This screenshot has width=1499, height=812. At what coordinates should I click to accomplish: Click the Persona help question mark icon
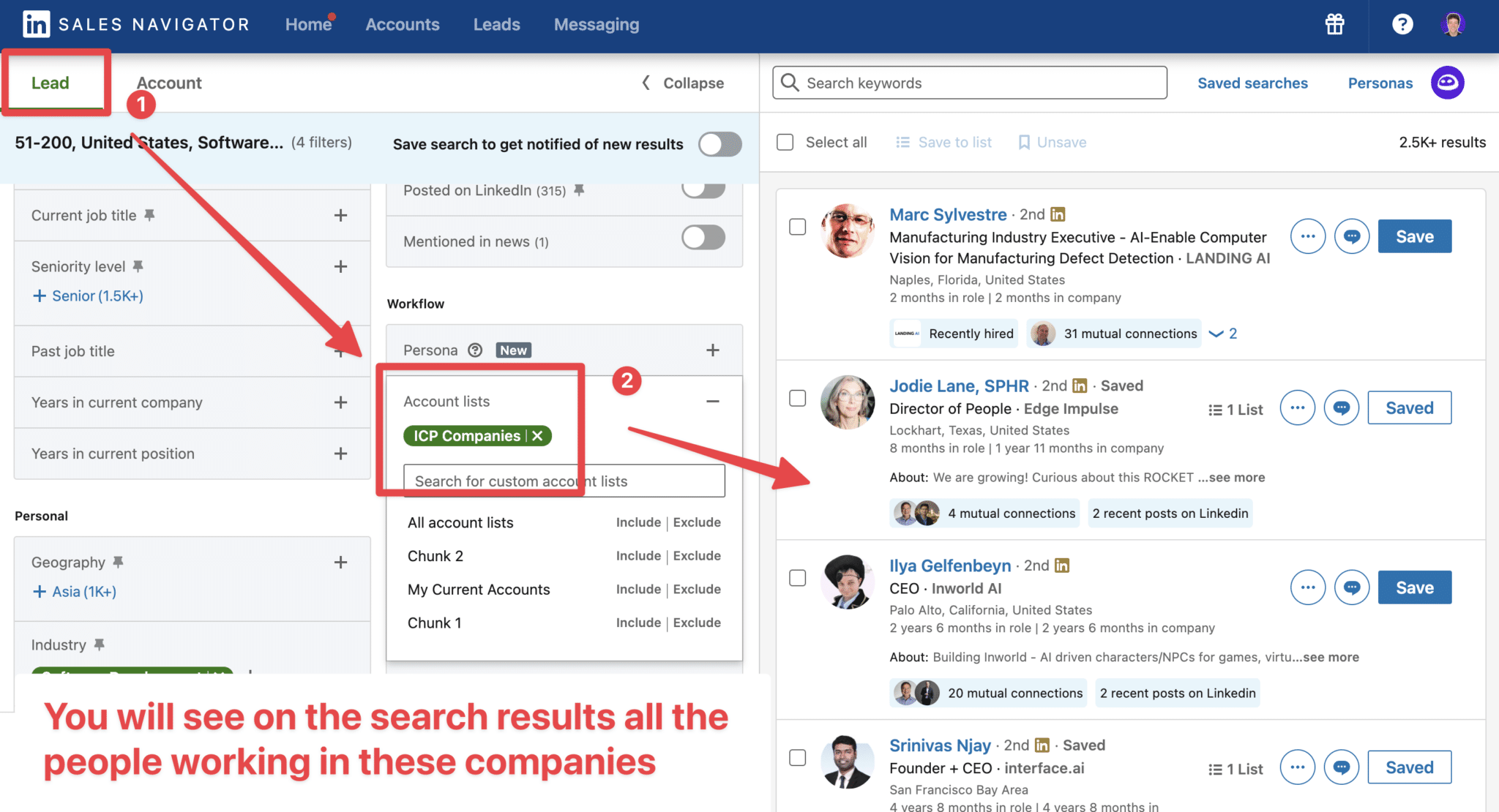coord(474,350)
